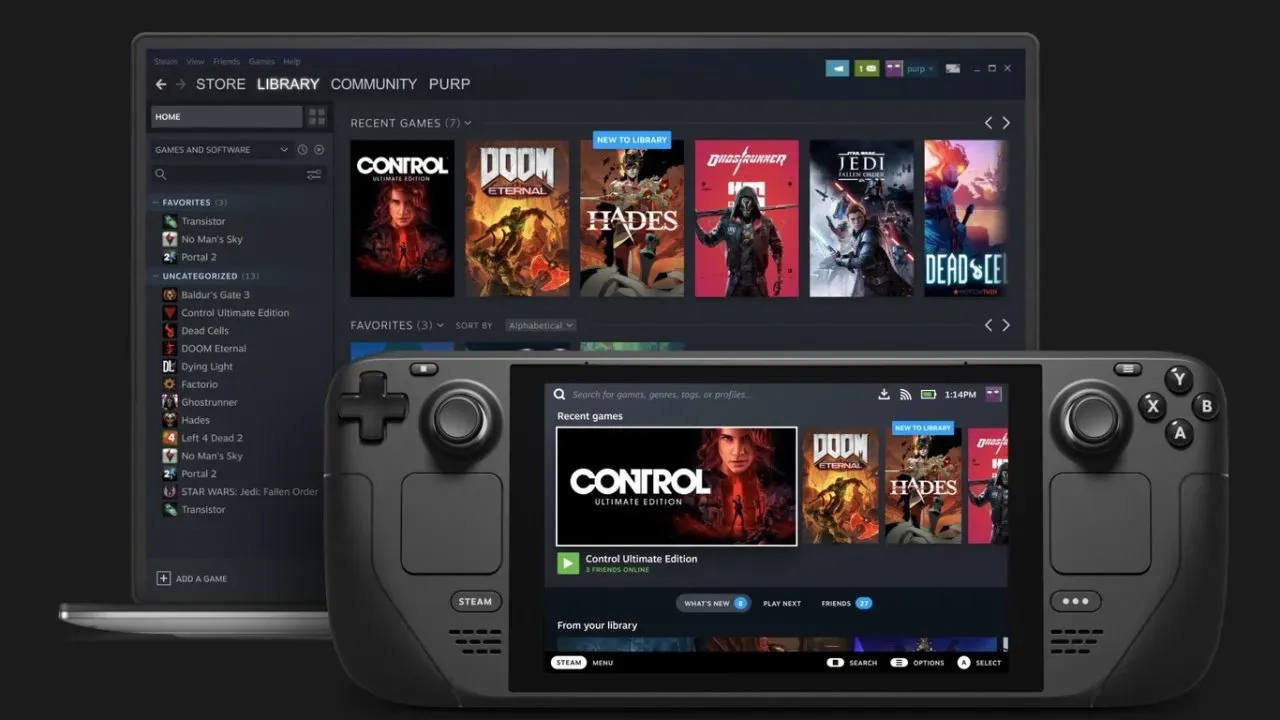Toggle the ready-to-play filter icon in sidebar

coord(319,150)
